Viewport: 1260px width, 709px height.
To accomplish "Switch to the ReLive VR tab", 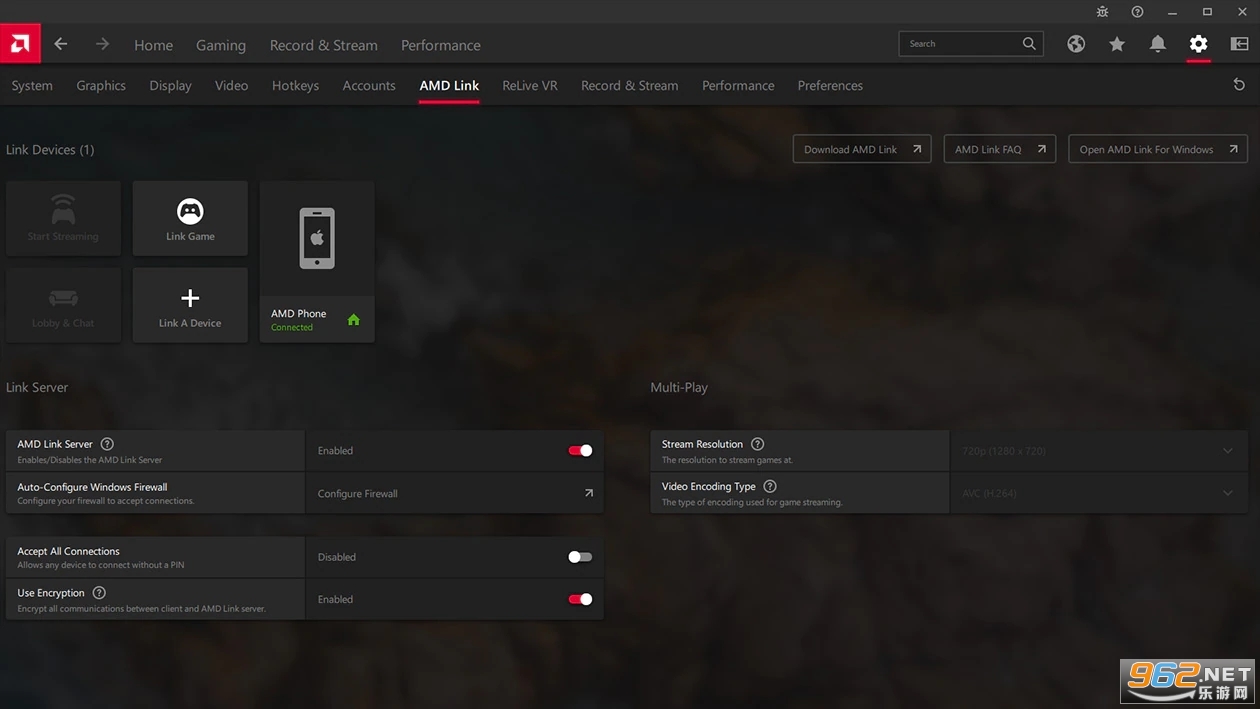I will tap(530, 85).
